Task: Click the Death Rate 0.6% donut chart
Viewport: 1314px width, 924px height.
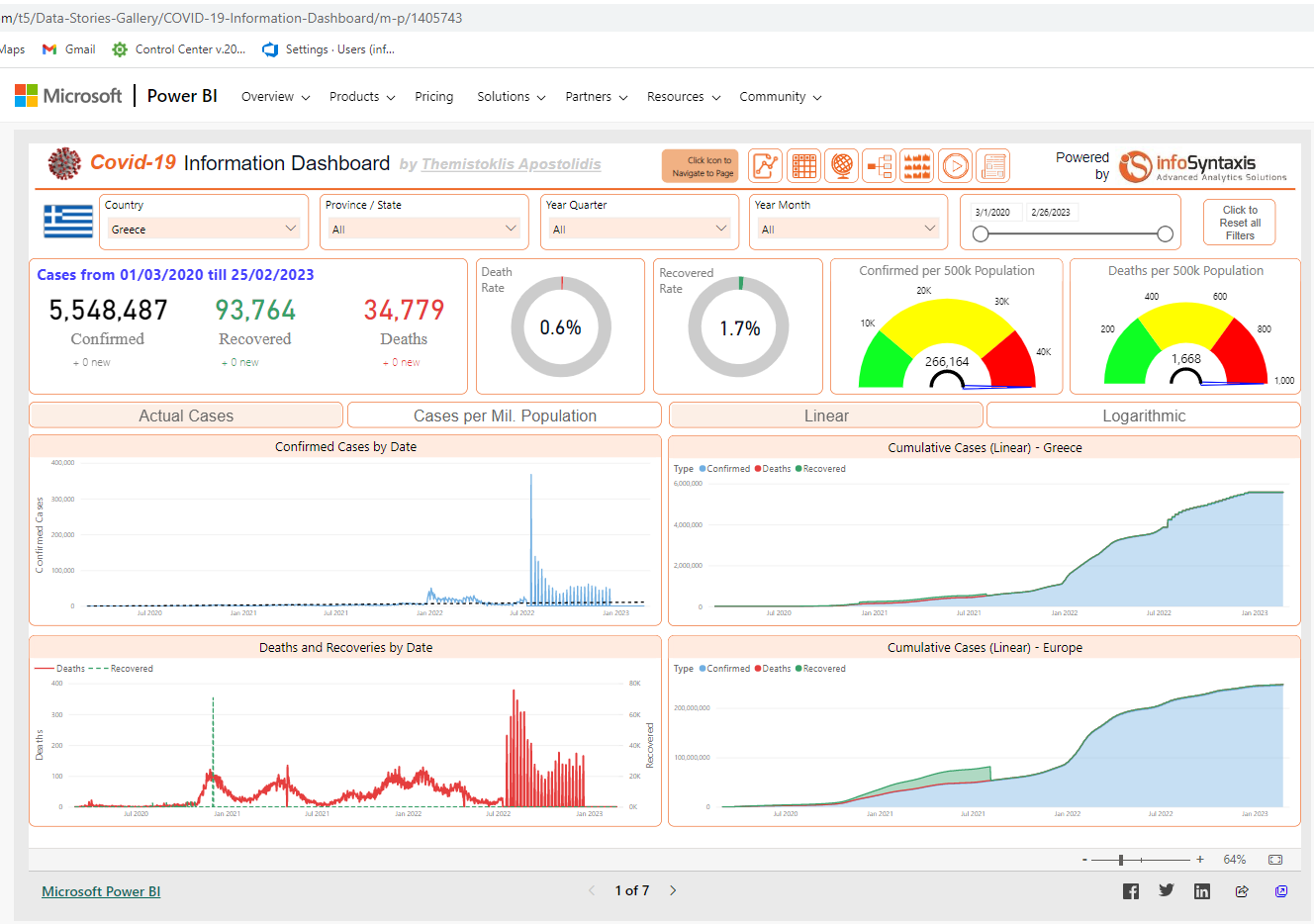Action: [x=561, y=327]
